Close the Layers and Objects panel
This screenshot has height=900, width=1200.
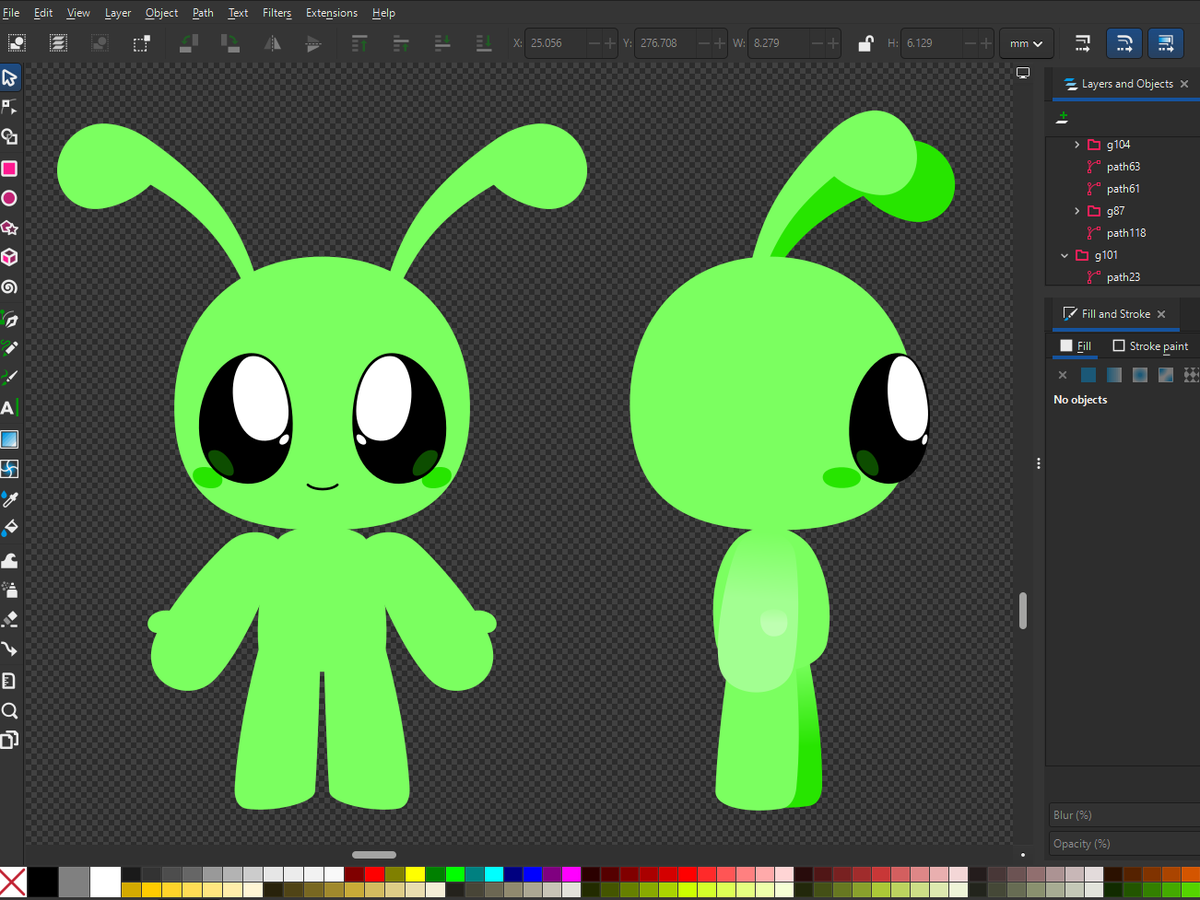pos(1185,85)
